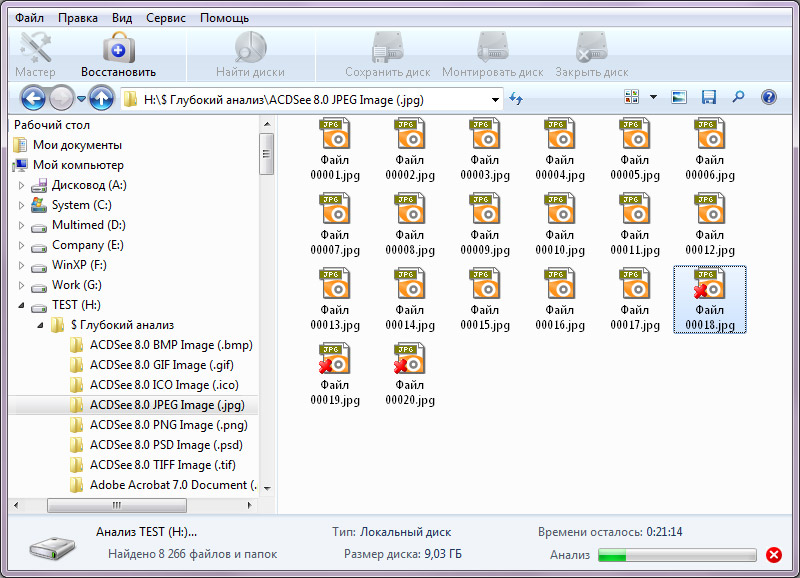Refresh the current folder view
Viewport: 800px width, 578px height.
(x=516, y=98)
